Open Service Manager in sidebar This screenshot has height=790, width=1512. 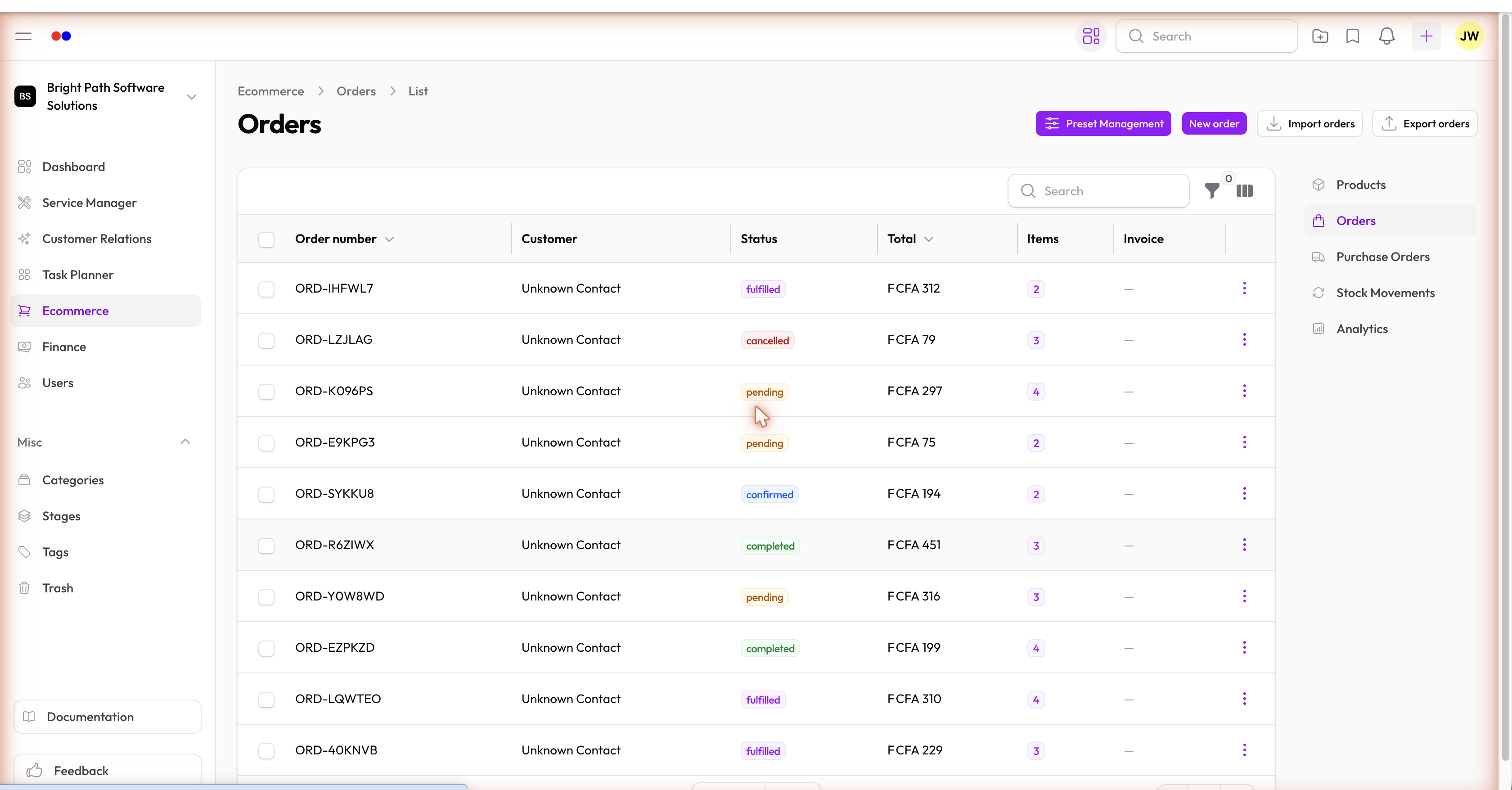point(106,203)
